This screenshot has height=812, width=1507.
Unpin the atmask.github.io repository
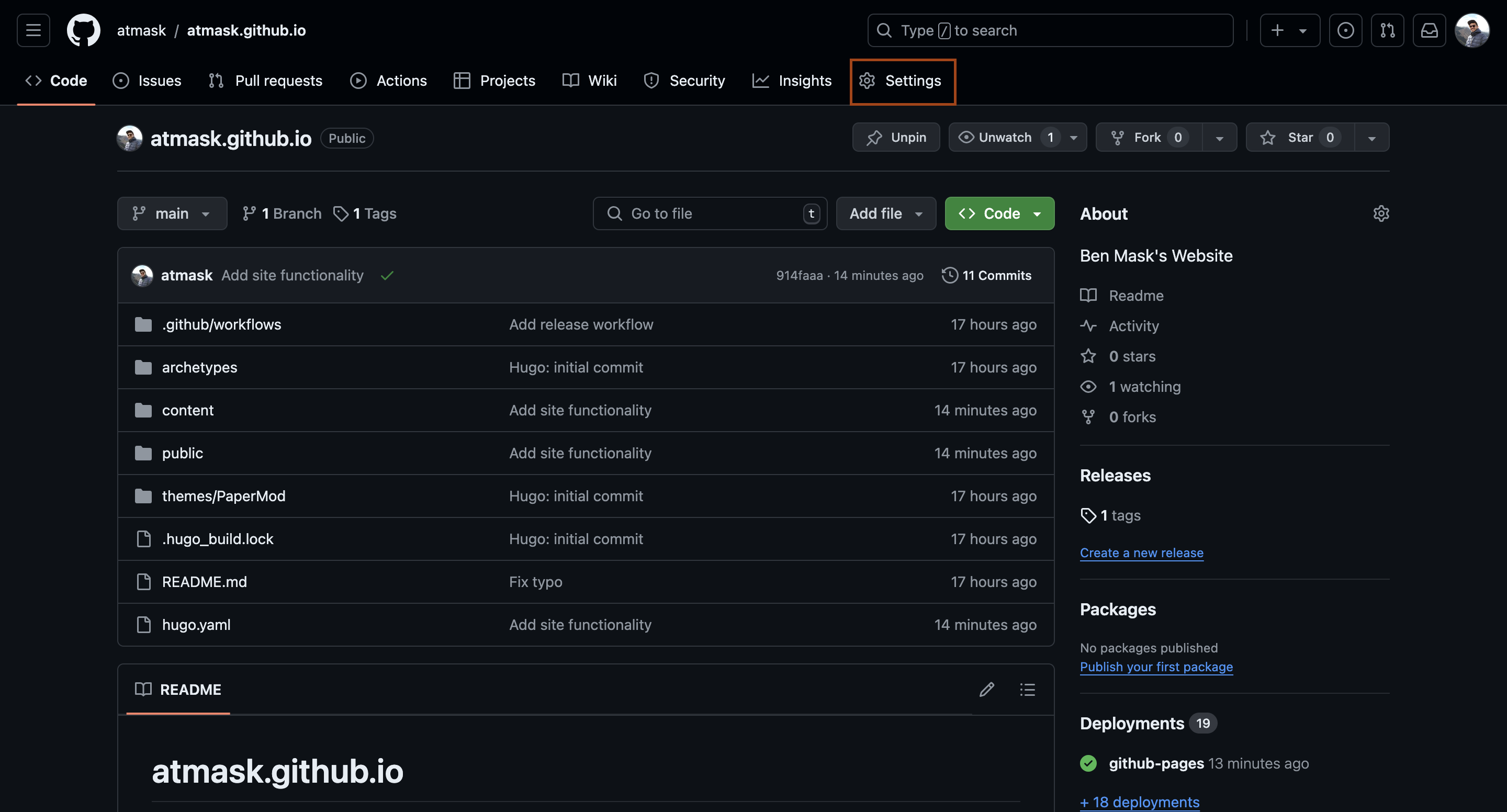[x=896, y=137]
